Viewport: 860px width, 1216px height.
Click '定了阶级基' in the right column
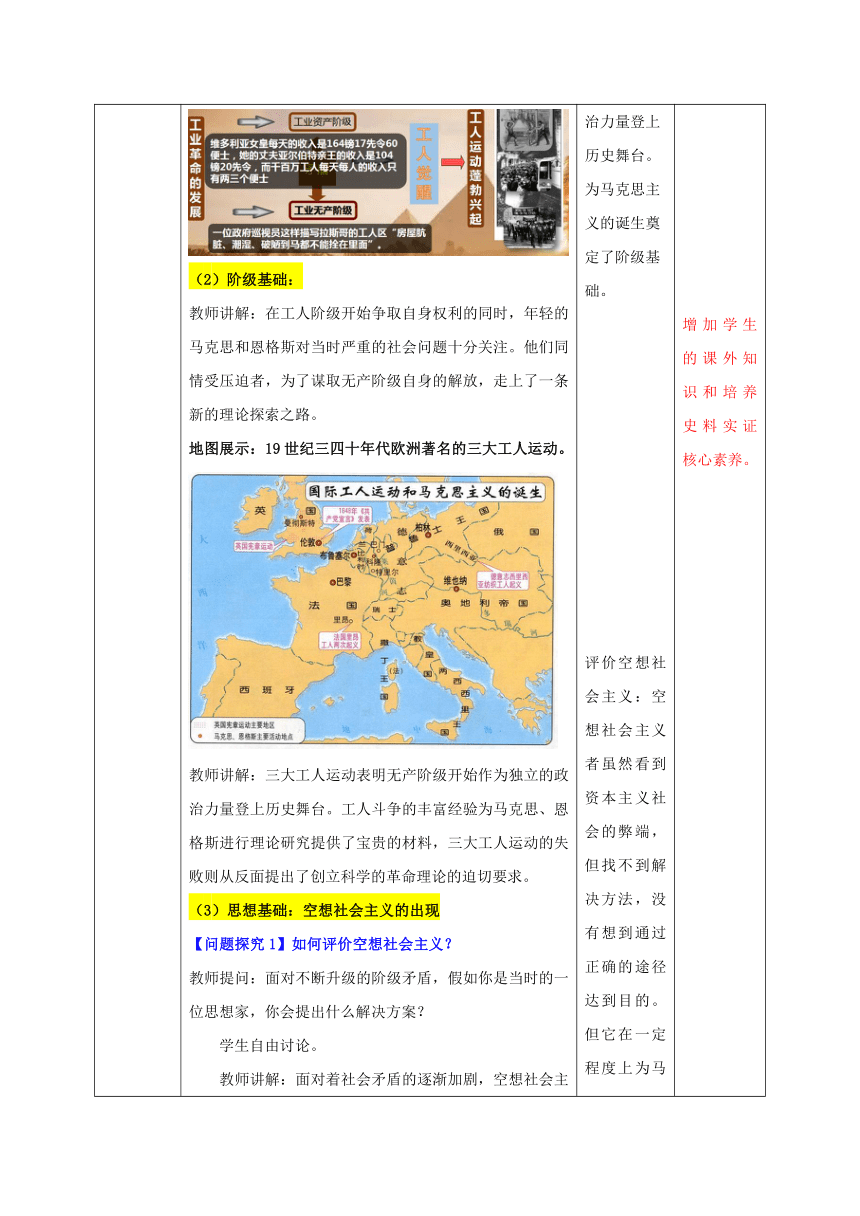click(623, 257)
